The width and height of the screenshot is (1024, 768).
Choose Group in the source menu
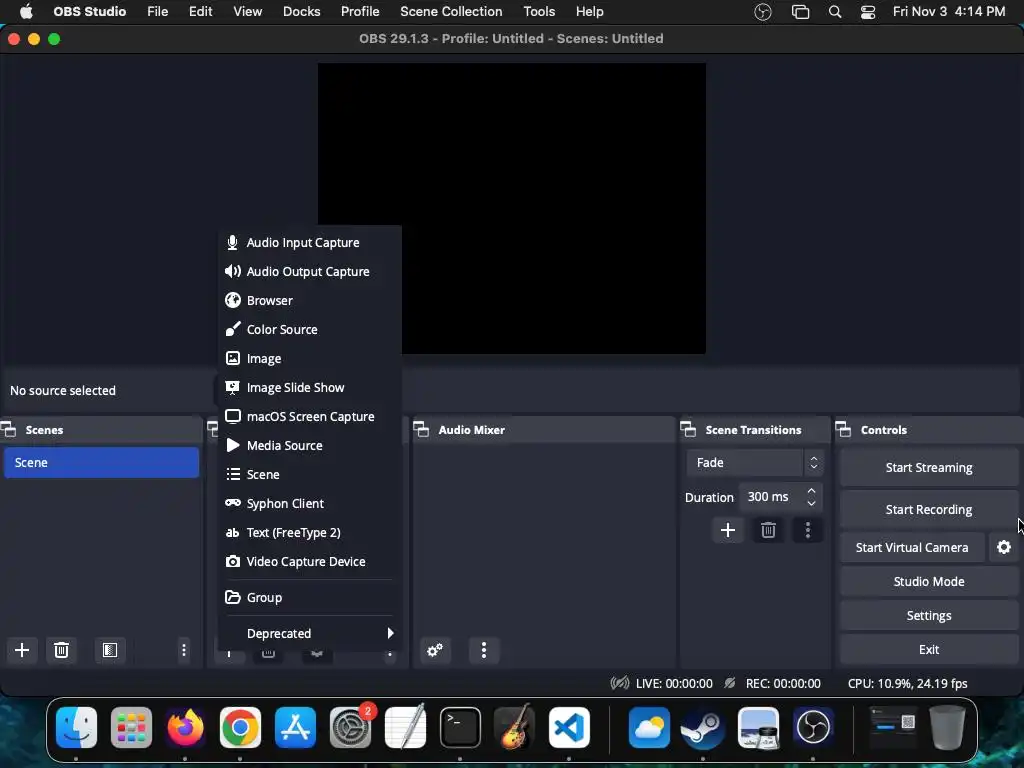(x=310, y=597)
